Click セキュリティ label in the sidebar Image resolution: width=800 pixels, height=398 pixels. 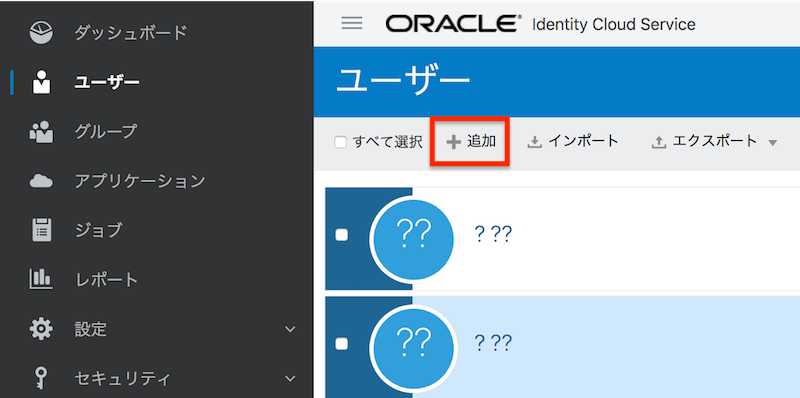(x=122, y=379)
